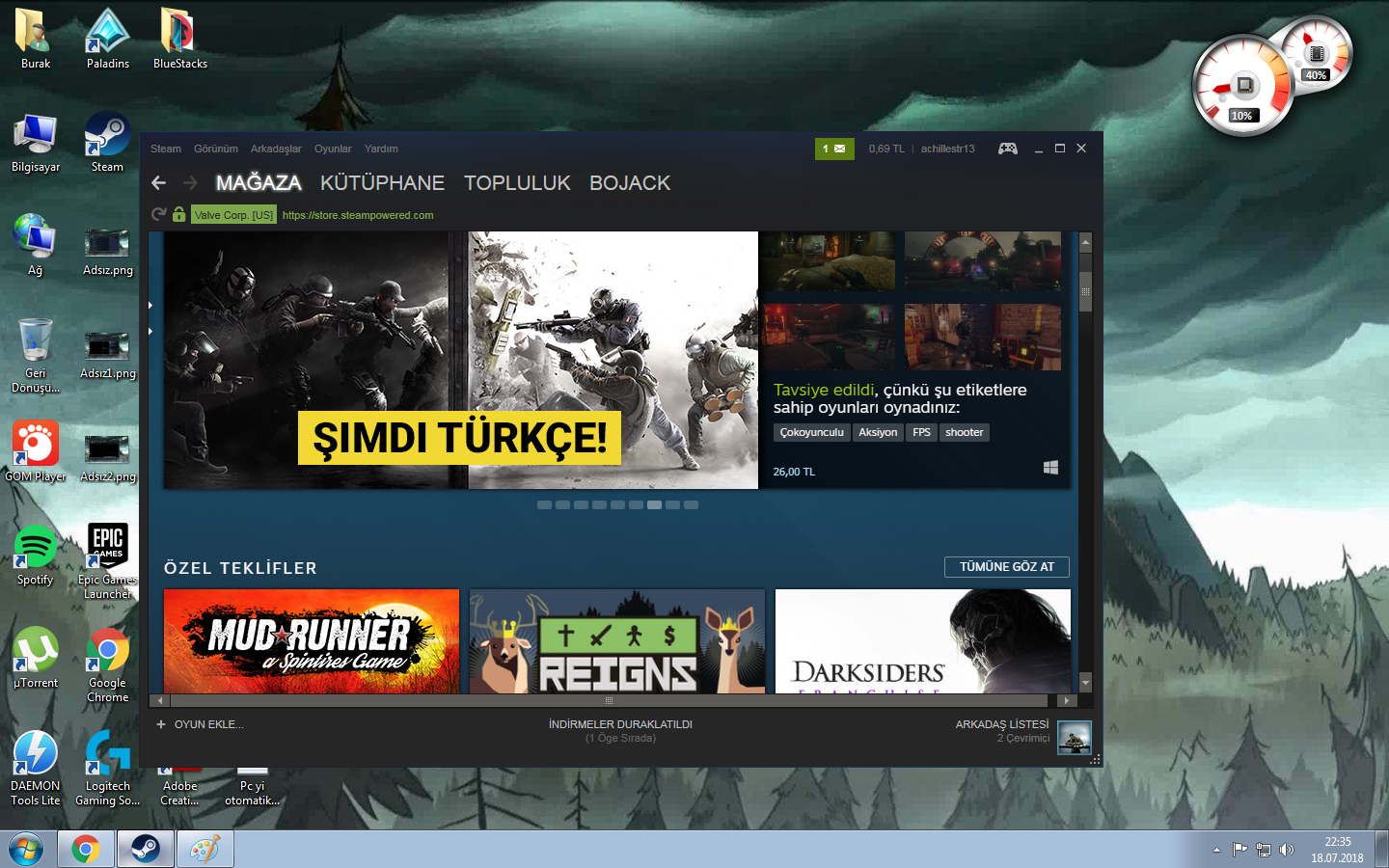1389x868 pixels.
Task: Switch to the TOPLULUK tab
Action: click(x=517, y=183)
